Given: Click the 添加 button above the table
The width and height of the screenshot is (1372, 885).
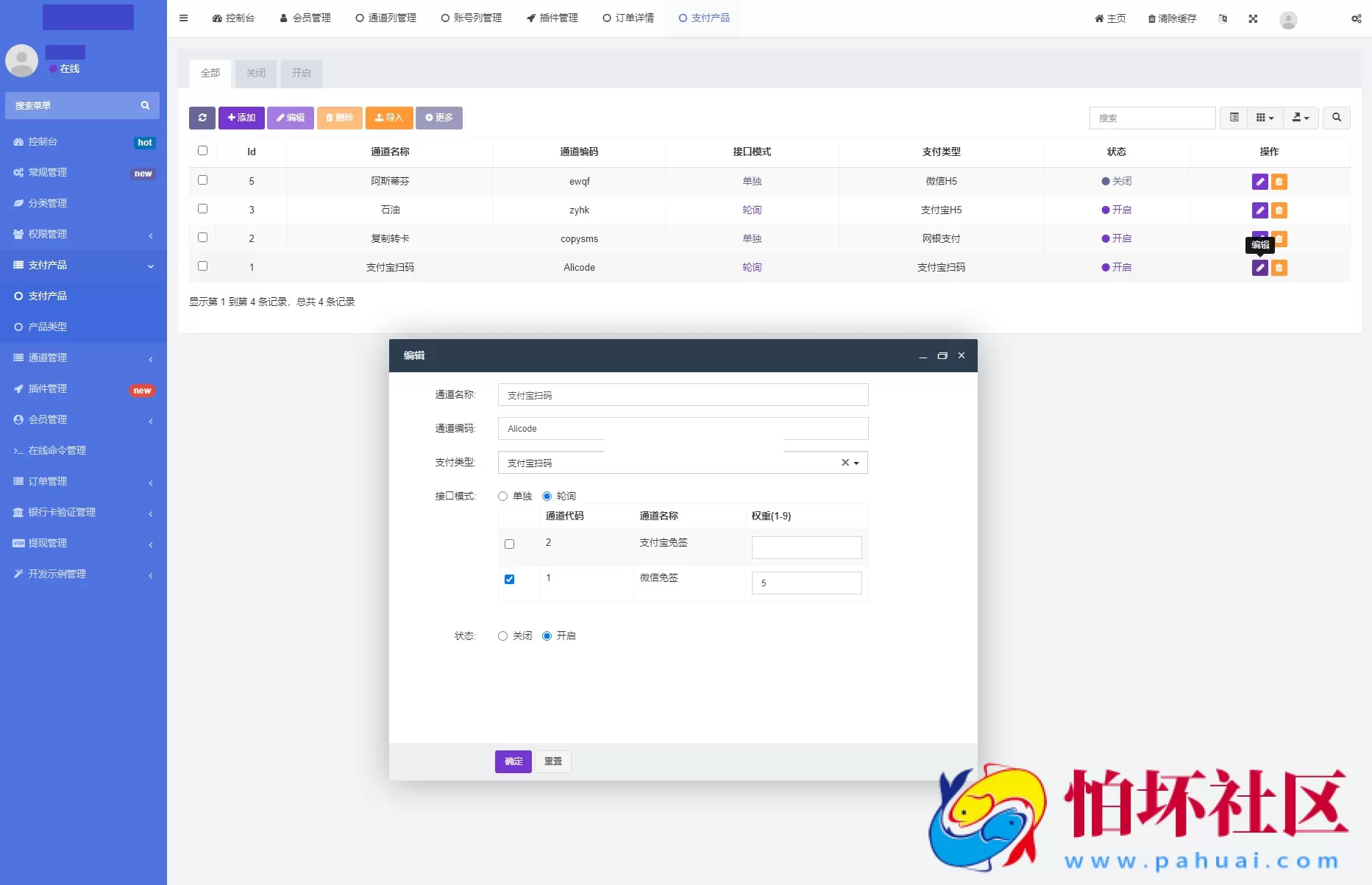Looking at the screenshot, I should (x=241, y=118).
